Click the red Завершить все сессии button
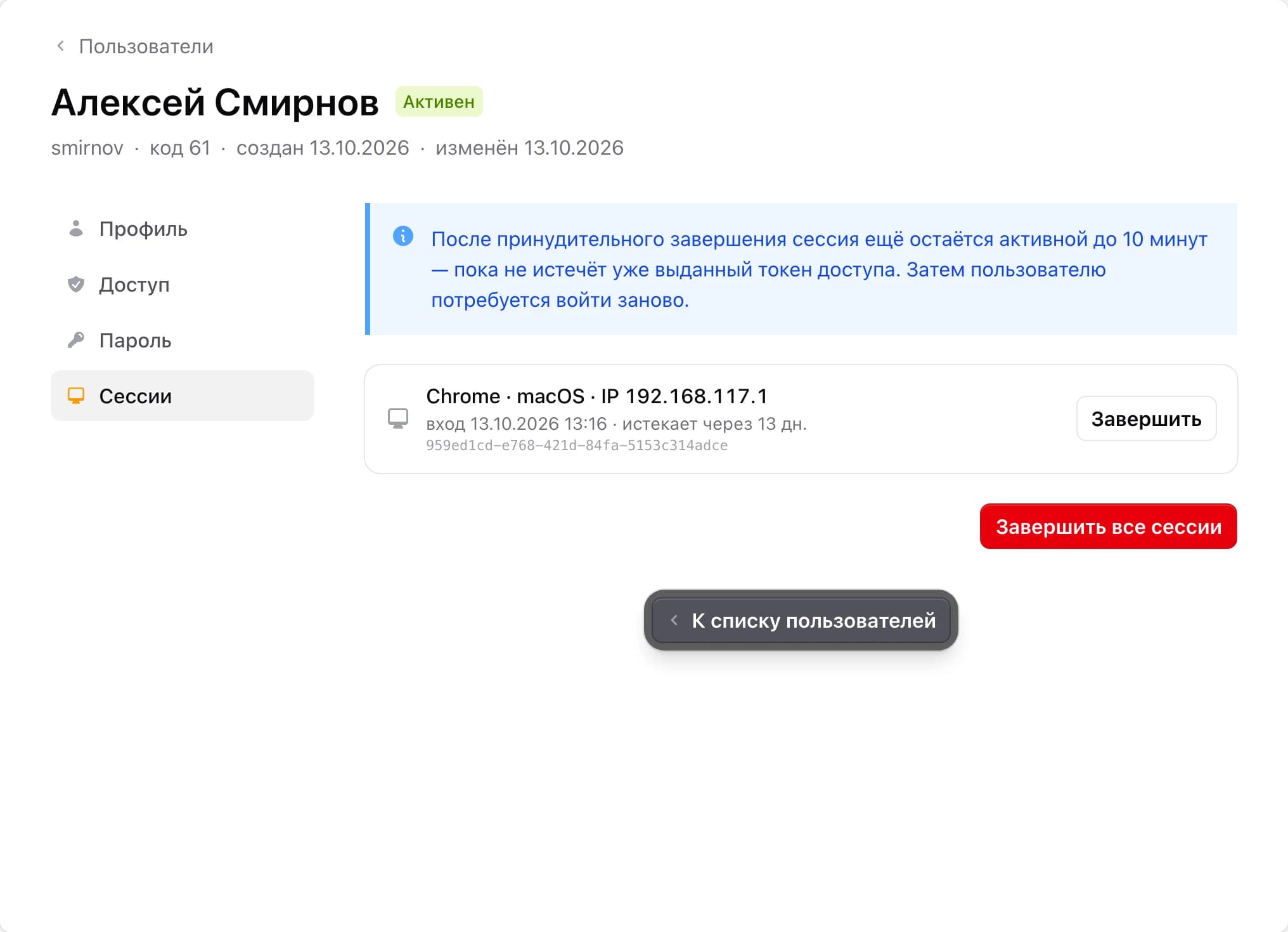The height and width of the screenshot is (932, 1288). coord(1108,527)
